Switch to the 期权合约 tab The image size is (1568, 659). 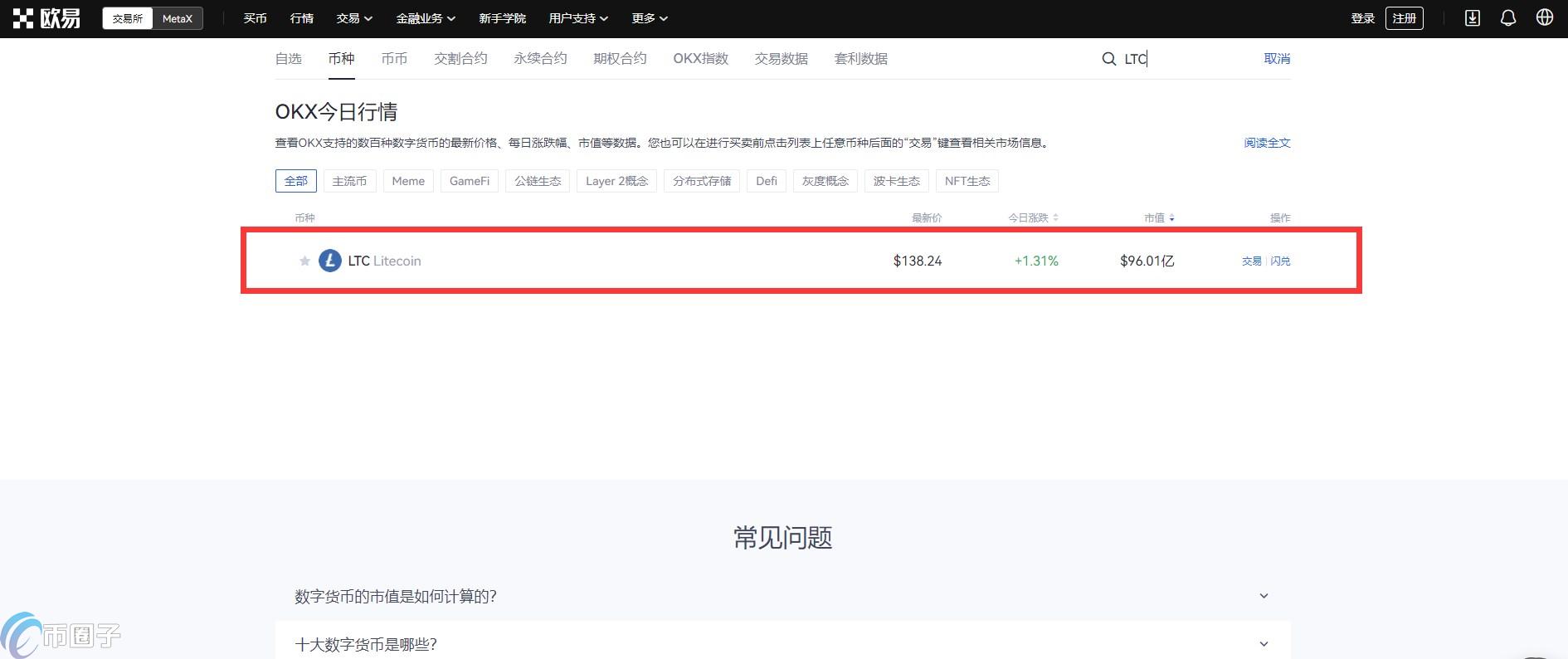pos(620,59)
